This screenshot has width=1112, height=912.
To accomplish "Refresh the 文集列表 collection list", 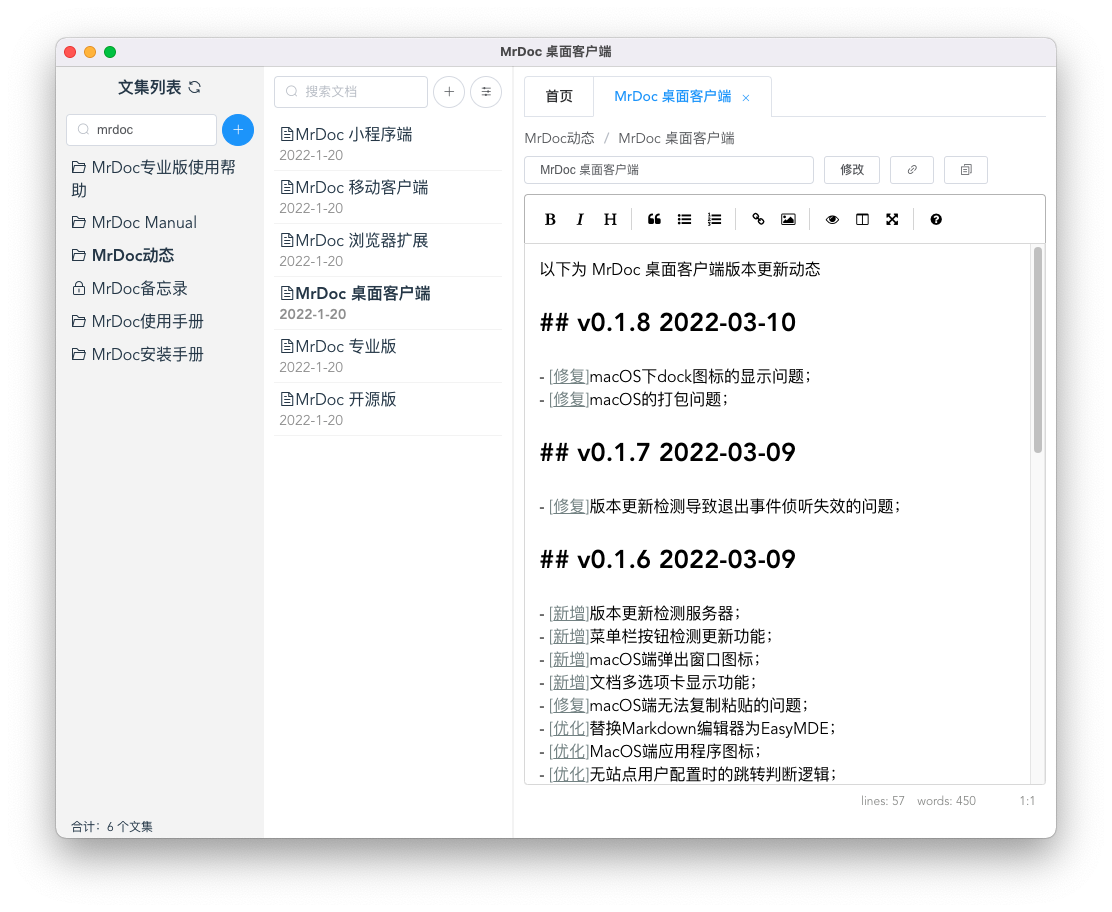I will point(195,87).
